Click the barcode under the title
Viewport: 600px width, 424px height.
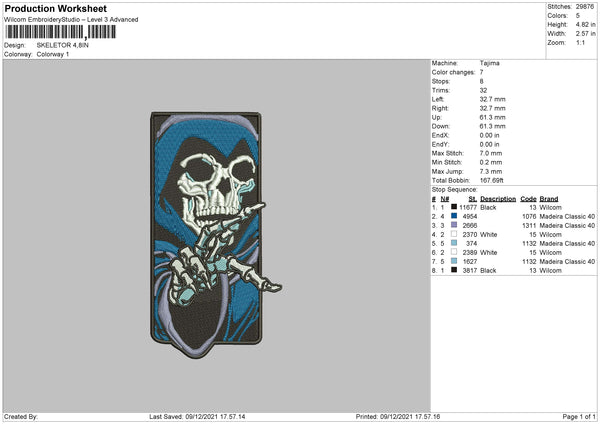click(60, 32)
